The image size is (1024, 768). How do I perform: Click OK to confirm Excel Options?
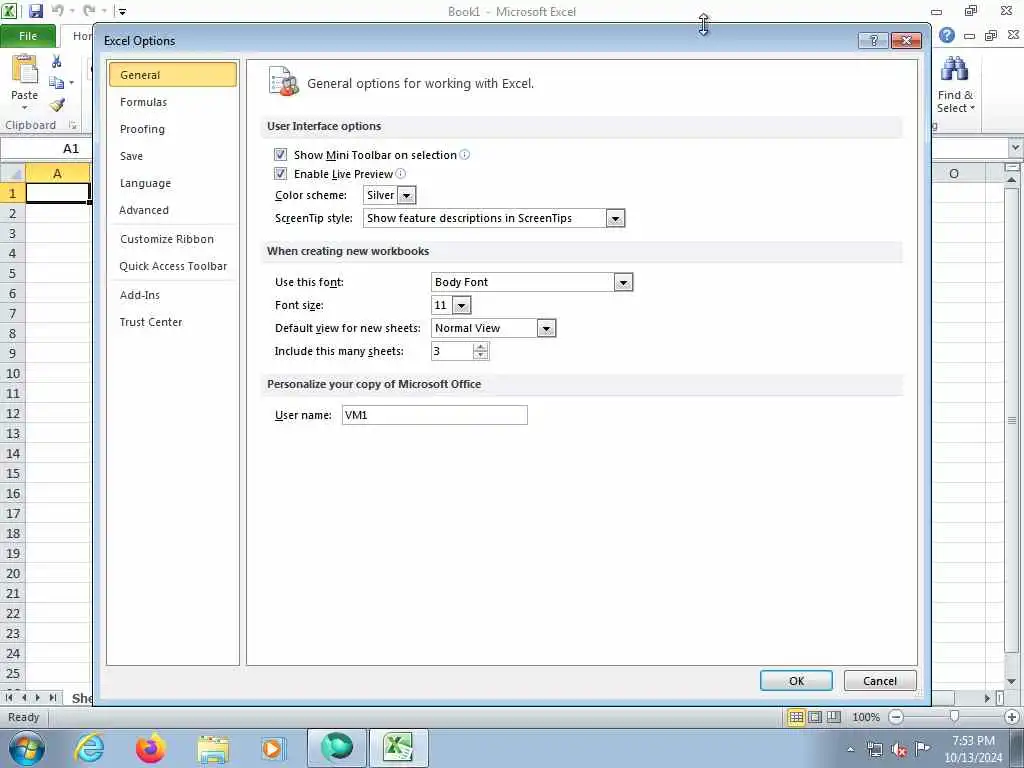pyautogui.click(x=796, y=681)
